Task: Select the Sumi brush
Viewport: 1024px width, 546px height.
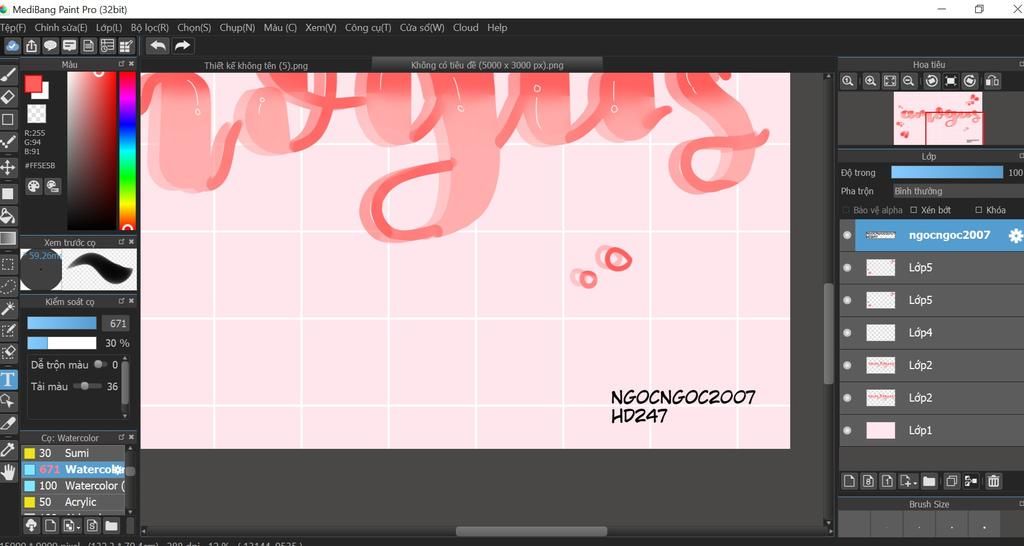Action: click(73, 453)
